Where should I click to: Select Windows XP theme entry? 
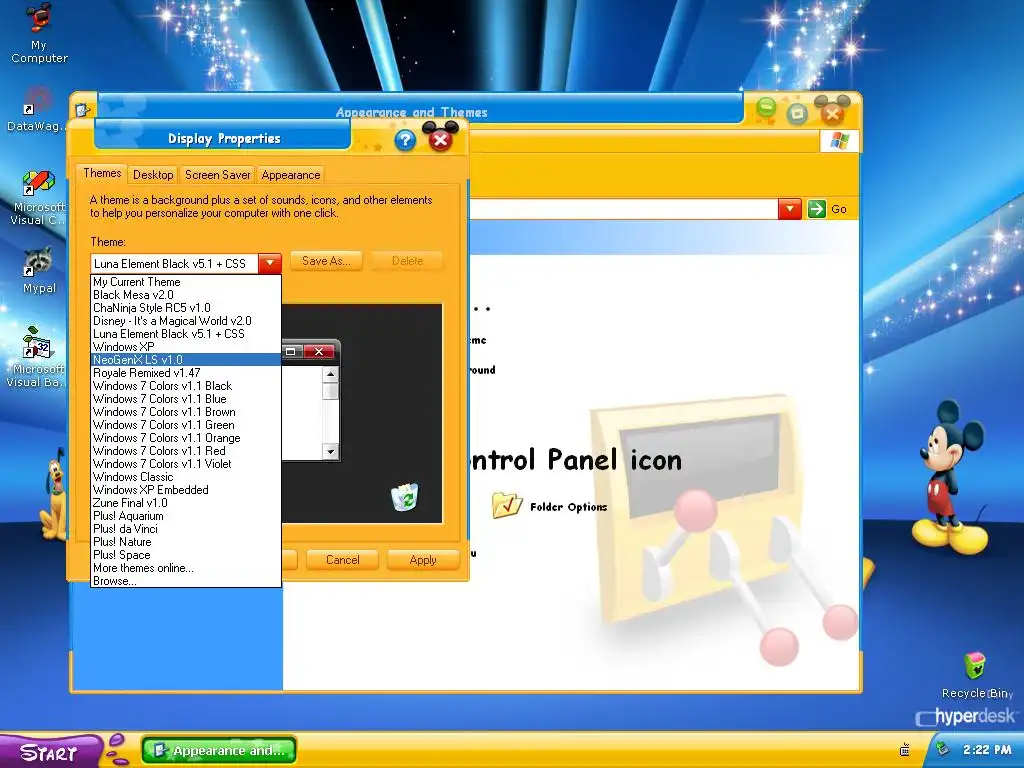coord(186,347)
